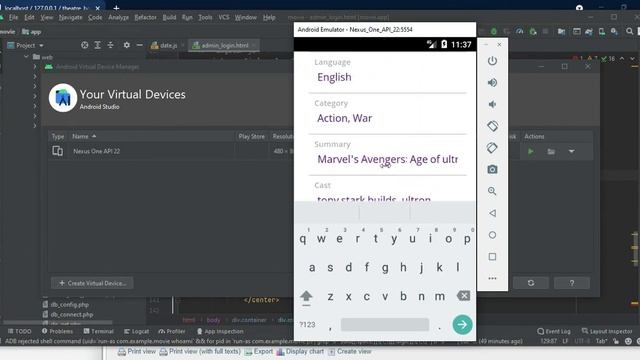Click Create Virtual Device button
The image size is (640, 360).
[92, 283]
